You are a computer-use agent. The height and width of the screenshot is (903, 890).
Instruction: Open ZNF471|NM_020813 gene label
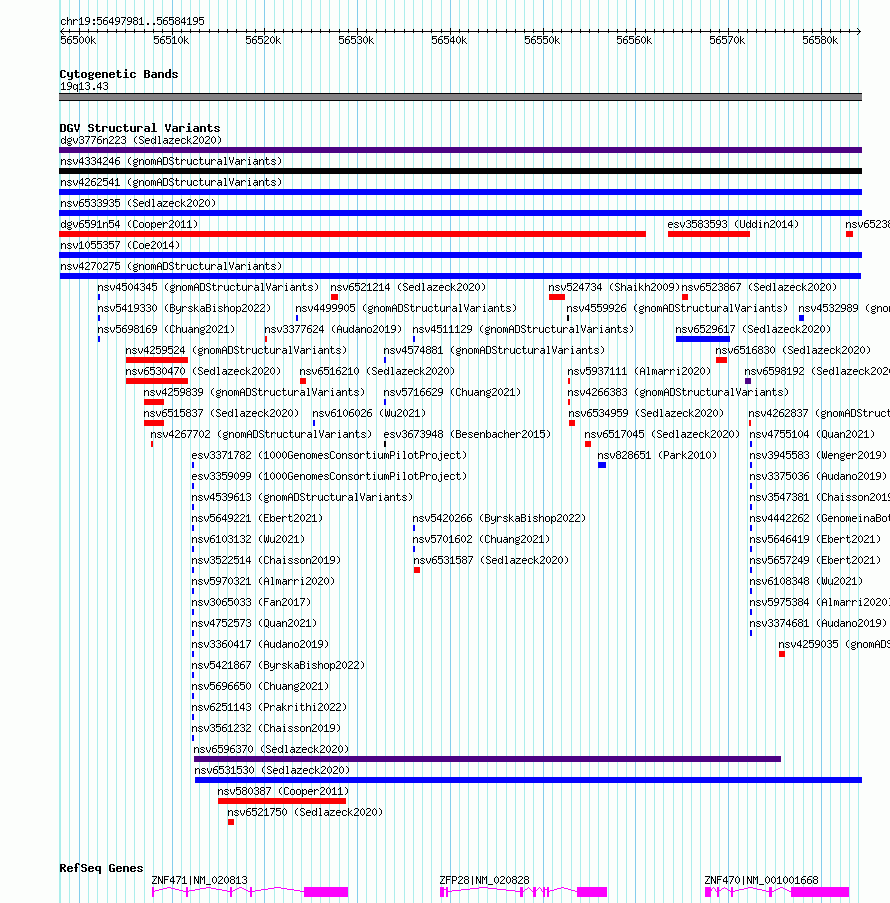pos(199,881)
